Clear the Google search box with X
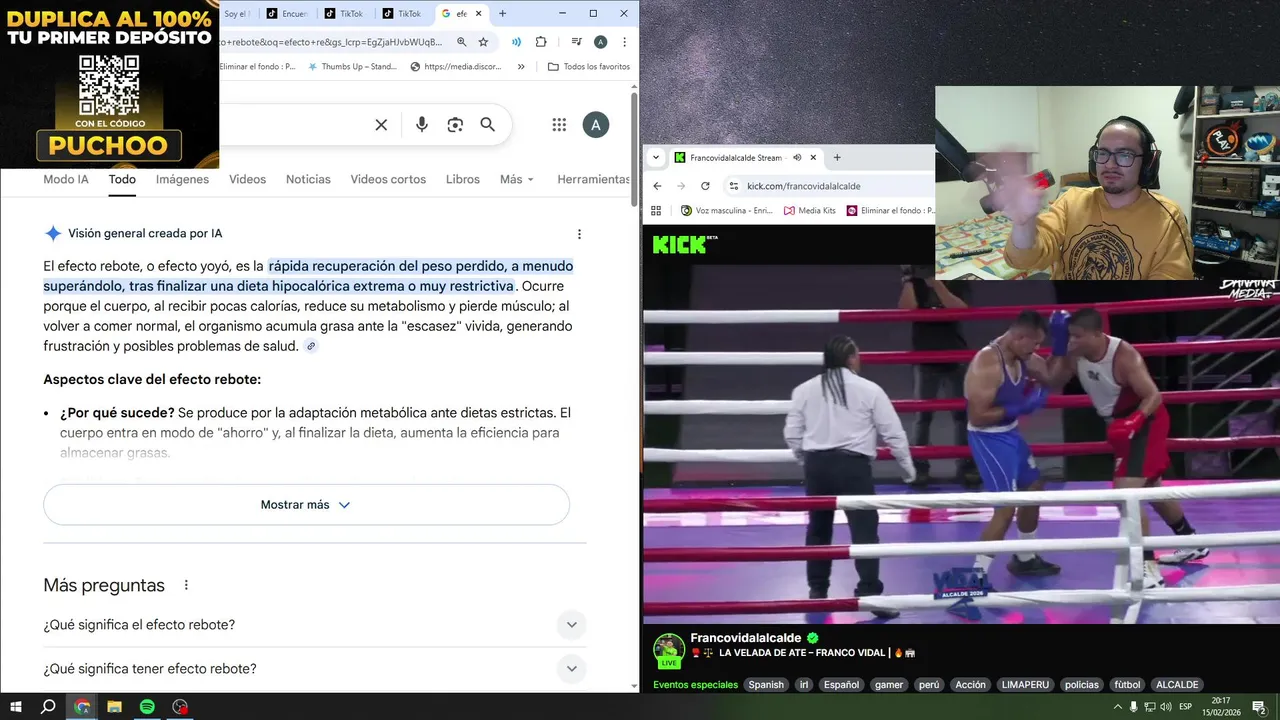Screen dimensions: 1280x720 coord(381,125)
